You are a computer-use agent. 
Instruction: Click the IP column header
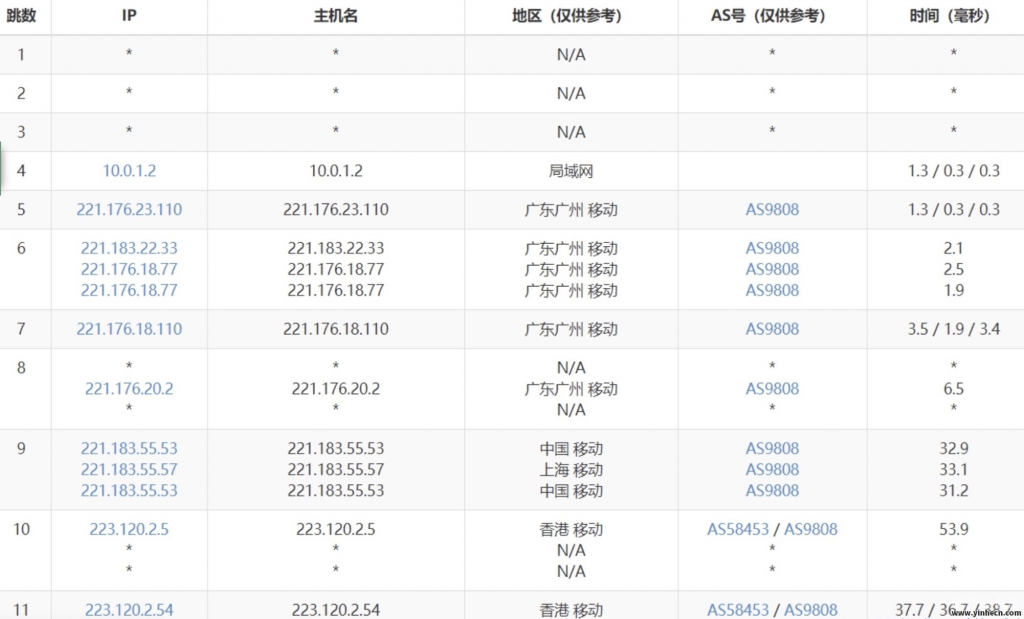128,16
